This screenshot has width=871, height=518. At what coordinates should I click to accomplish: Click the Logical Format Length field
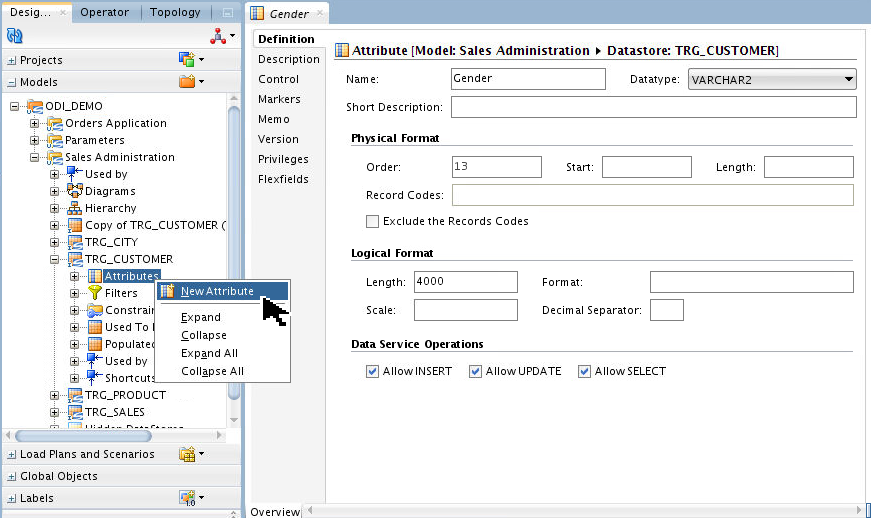(x=465, y=281)
